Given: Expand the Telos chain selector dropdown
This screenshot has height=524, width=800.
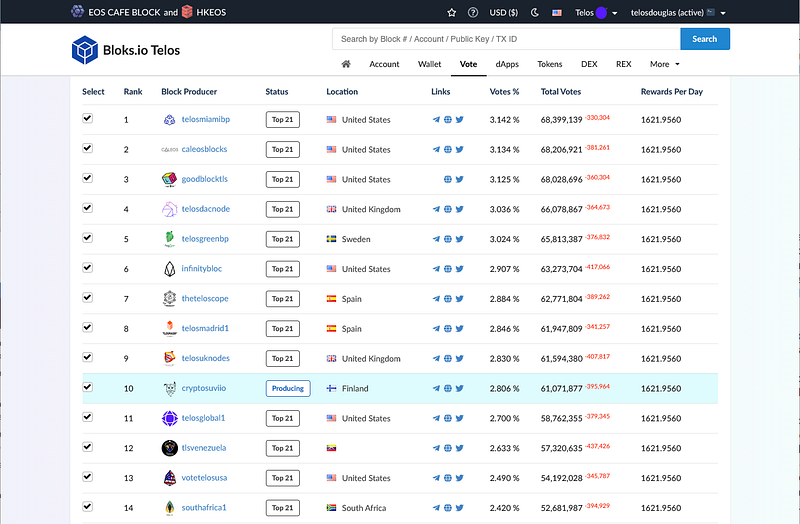Looking at the screenshot, I should [596, 13].
